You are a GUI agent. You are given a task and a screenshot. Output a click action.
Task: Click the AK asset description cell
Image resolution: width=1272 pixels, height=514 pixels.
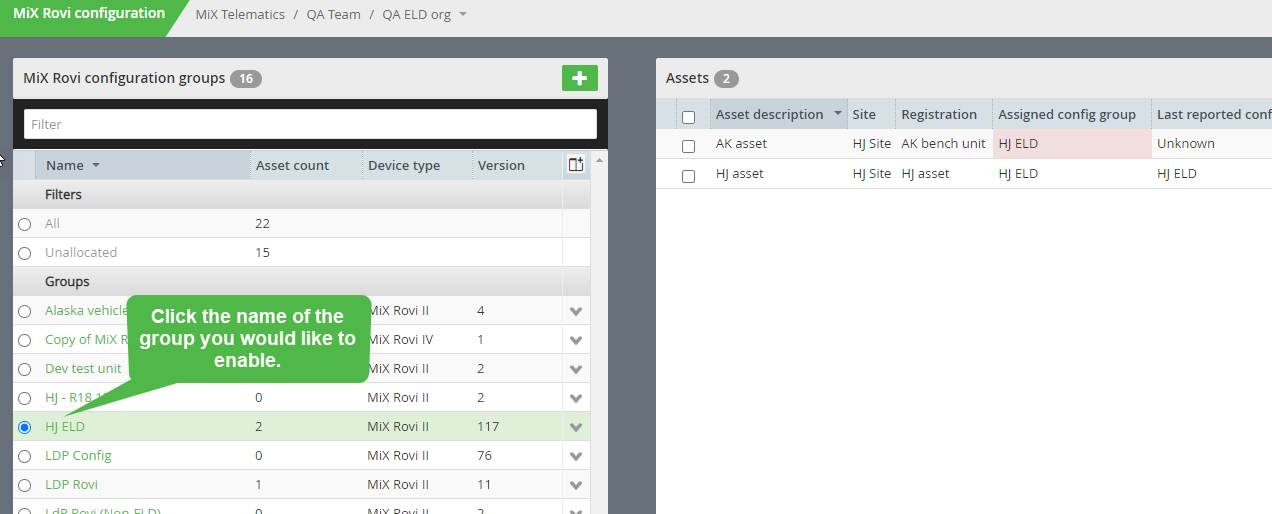pyautogui.click(x=741, y=143)
